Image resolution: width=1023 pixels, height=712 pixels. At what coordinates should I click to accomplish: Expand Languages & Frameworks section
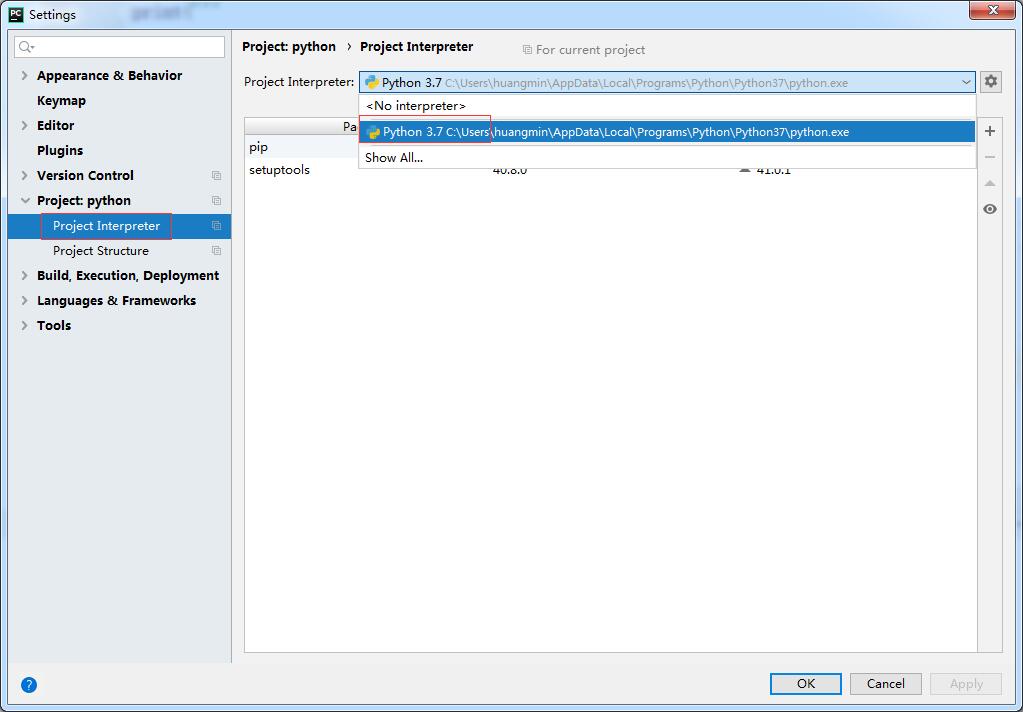[x=25, y=300]
